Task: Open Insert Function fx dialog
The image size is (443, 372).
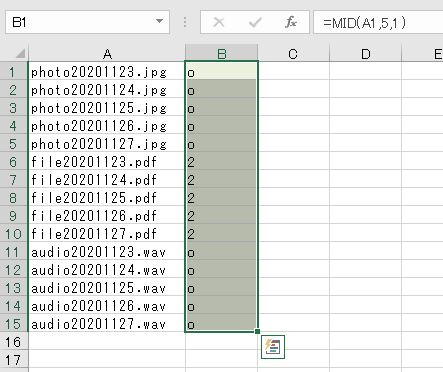Action: tap(291, 22)
